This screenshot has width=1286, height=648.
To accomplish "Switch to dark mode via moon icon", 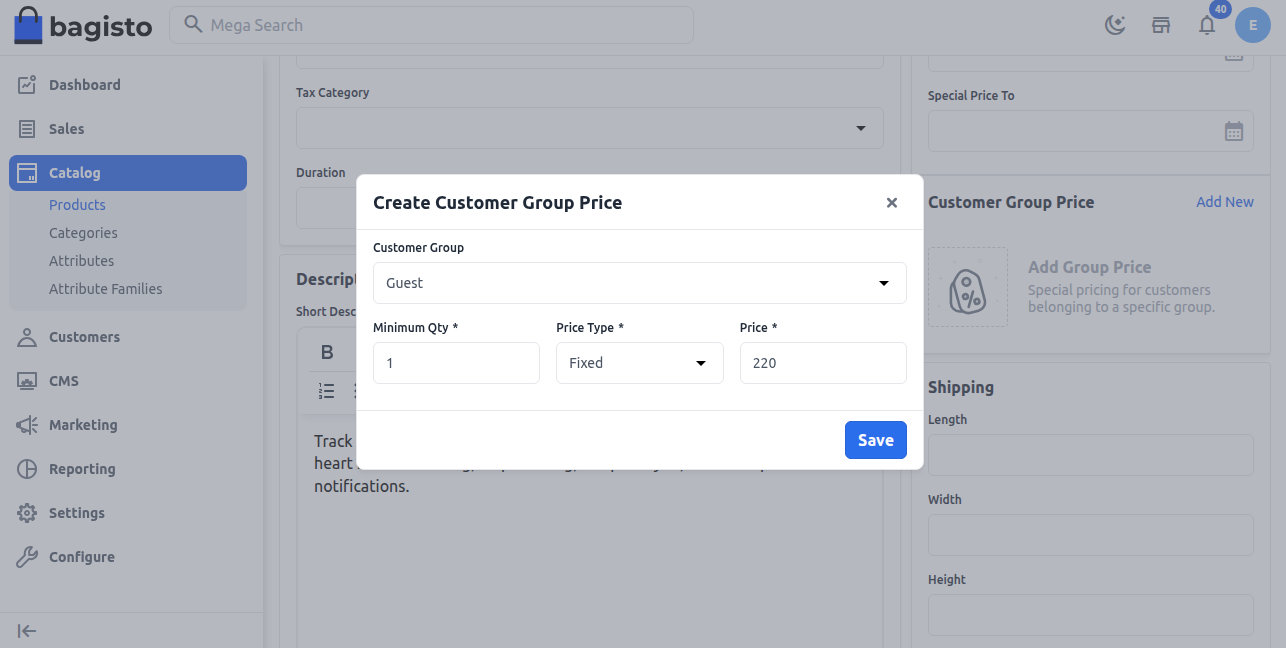I will (1115, 25).
